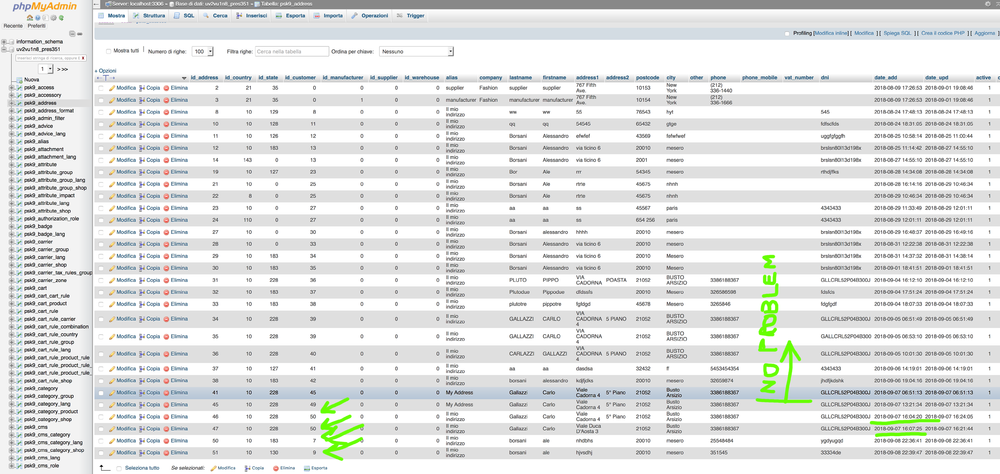The height and width of the screenshot is (474, 1000).
Task: Click pencil Modifica icon for id_address 2
Action: pos(113,88)
